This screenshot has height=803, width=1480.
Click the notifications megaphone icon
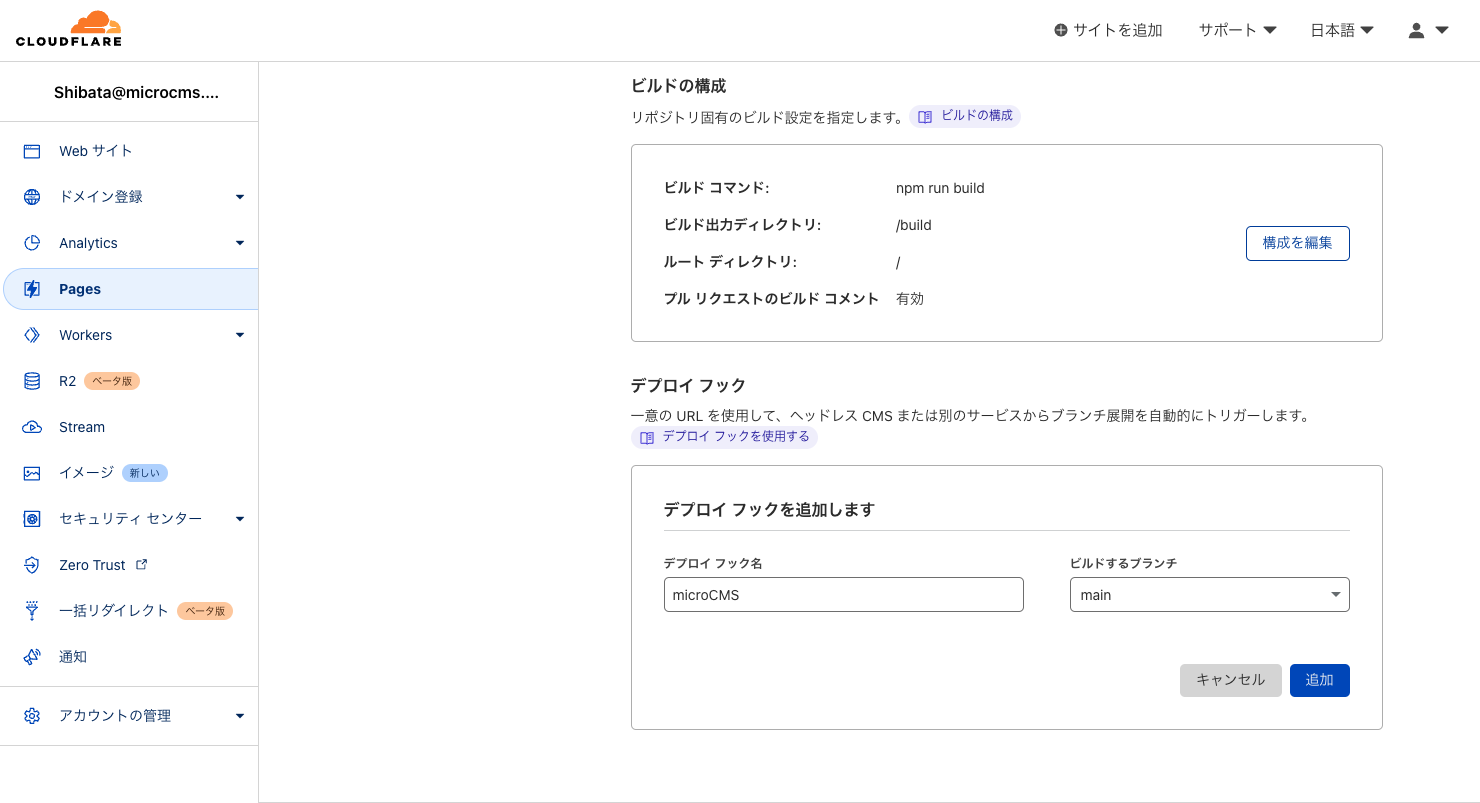coord(32,657)
